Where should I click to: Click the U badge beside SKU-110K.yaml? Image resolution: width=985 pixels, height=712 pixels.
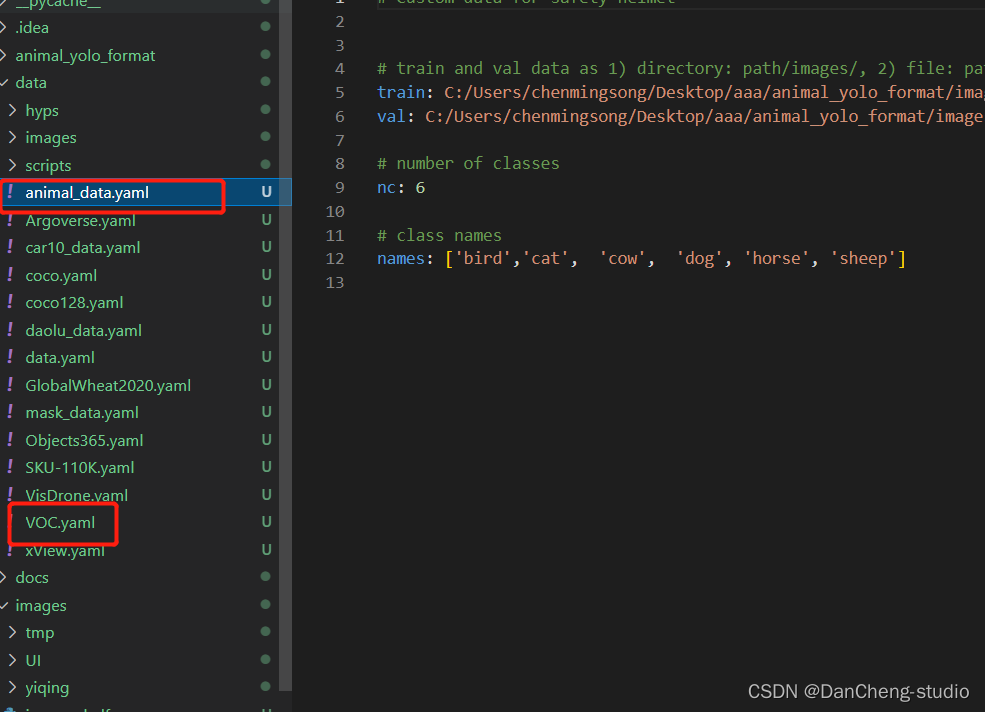pyautogui.click(x=266, y=467)
